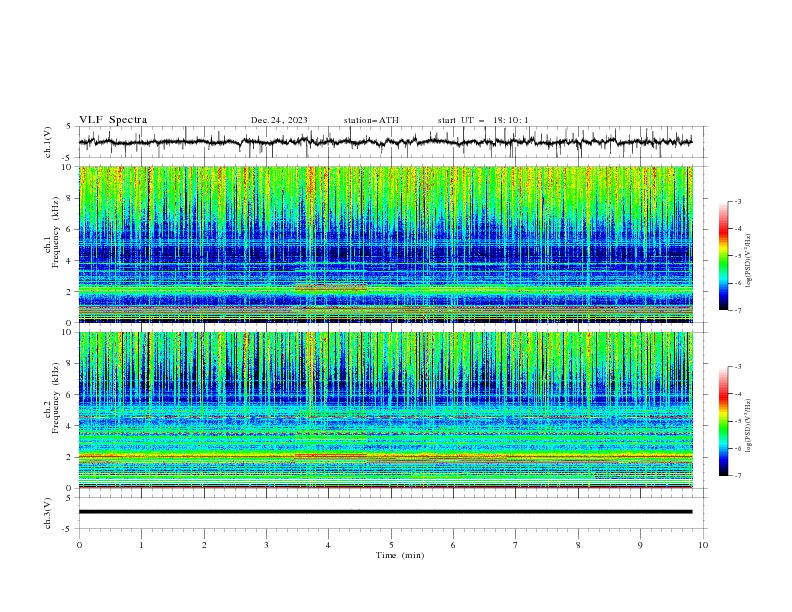Click the "-5" label on the lower colorbar
Image resolution: width=792 pixels, height=612 pixels.
click(x=738, y=421)
